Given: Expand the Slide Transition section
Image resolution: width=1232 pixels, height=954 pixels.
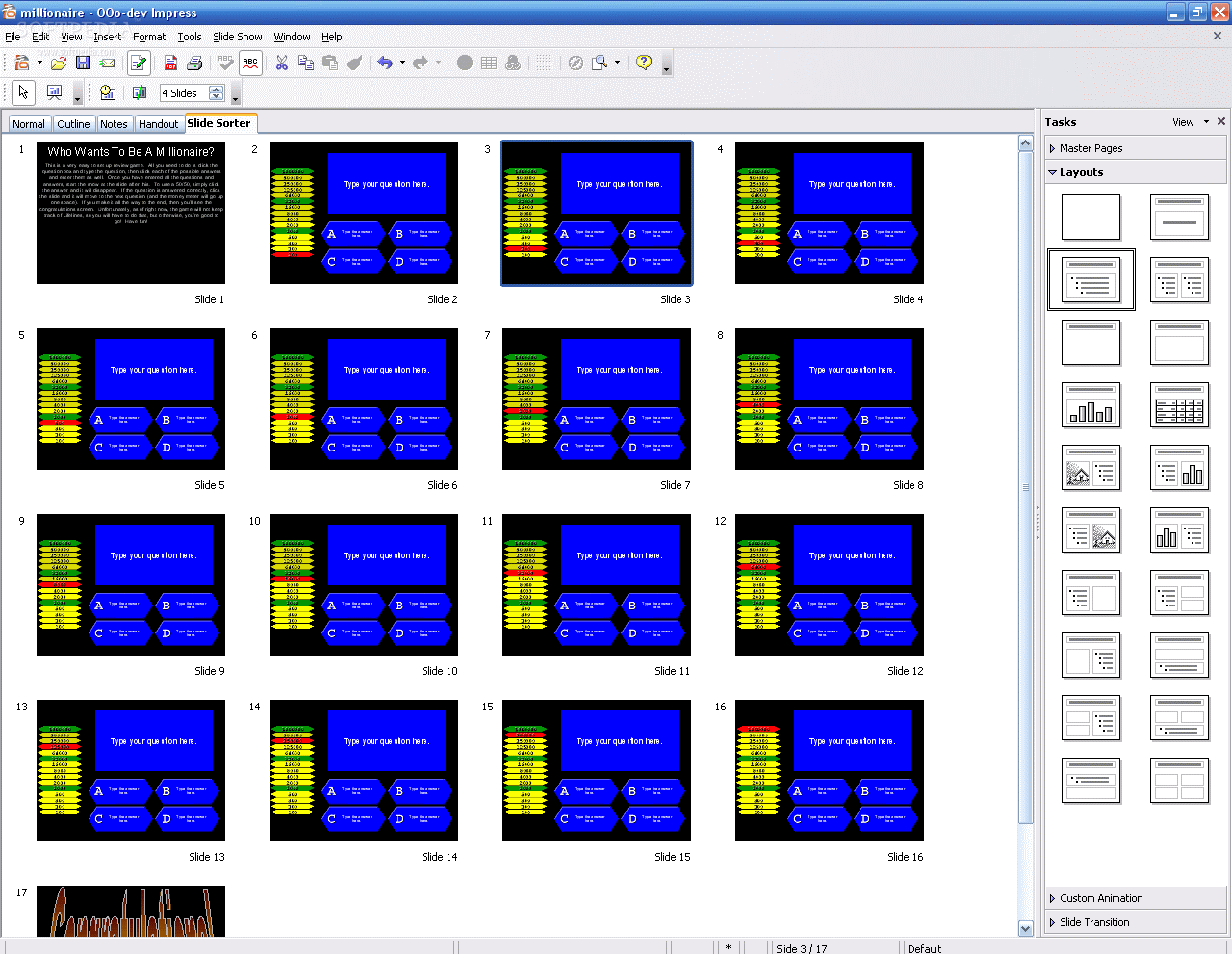Looking at the screenshot, I should (x=1136, y=922).
